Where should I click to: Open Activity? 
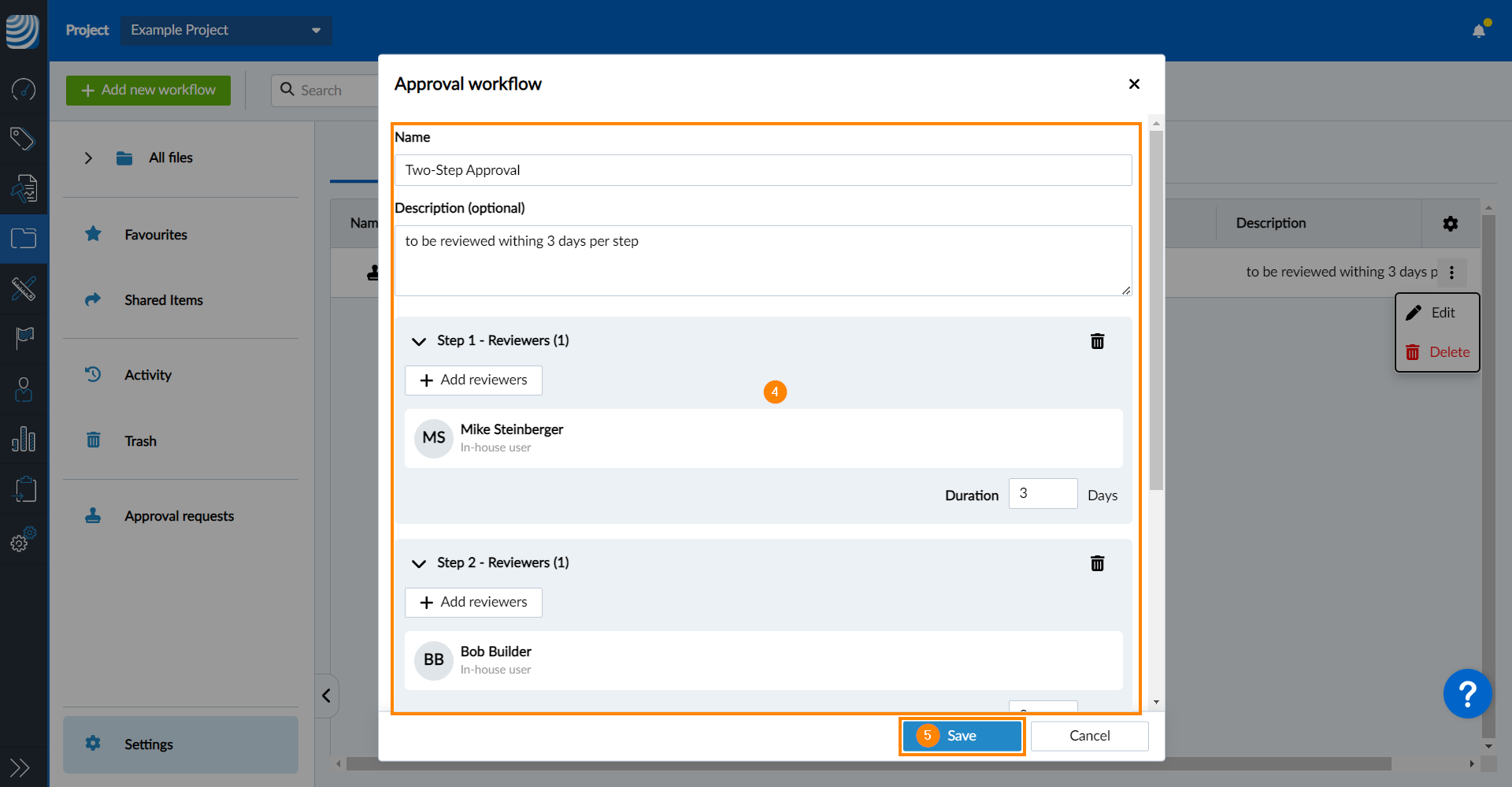coord(148,375)
